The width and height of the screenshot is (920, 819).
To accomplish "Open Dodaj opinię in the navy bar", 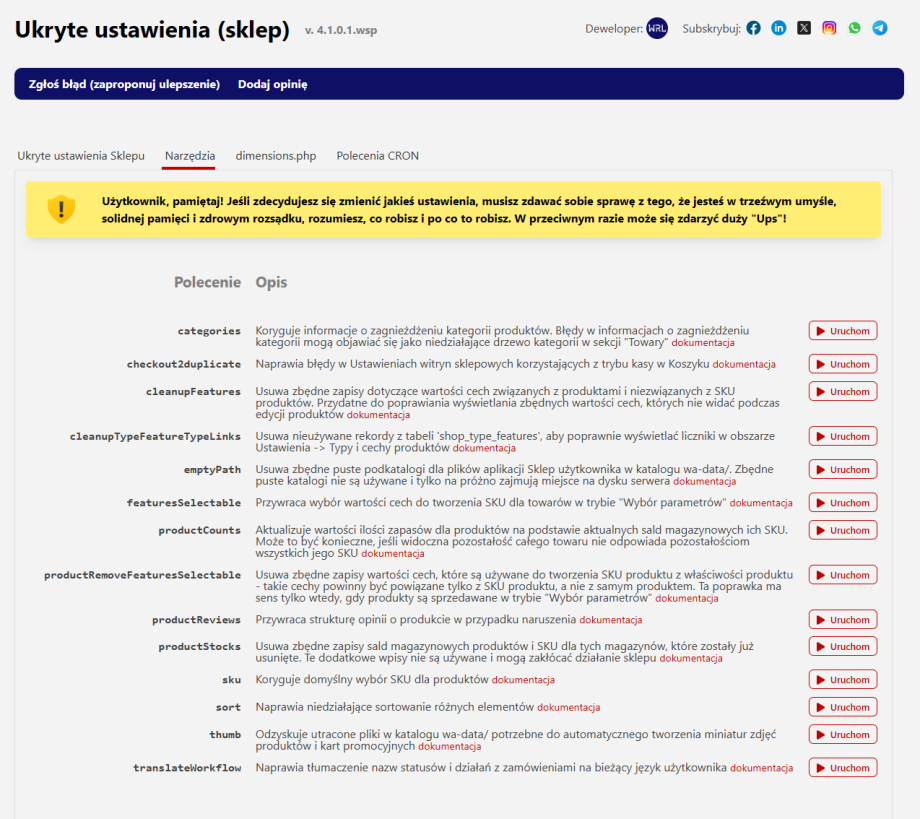I will coord(272,84).
